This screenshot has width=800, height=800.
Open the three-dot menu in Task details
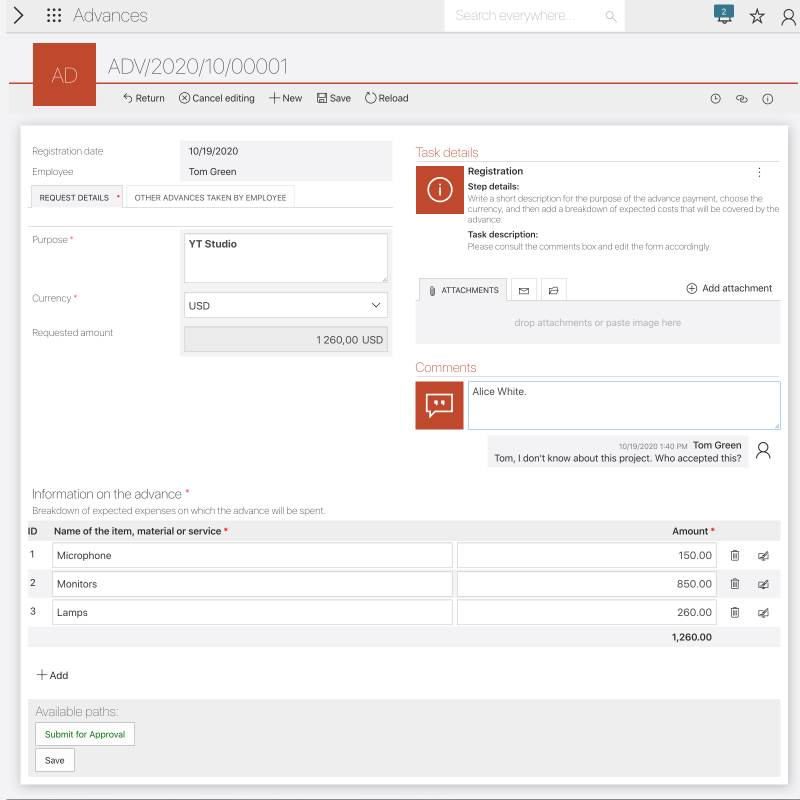pos(759,173)
